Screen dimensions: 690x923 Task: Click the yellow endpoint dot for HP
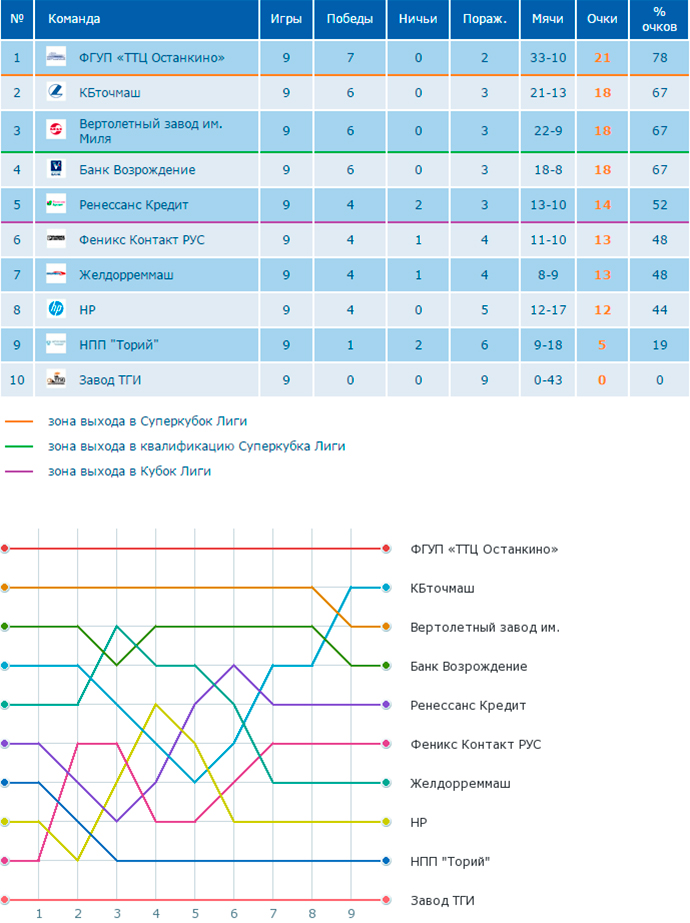pos(386,822)
